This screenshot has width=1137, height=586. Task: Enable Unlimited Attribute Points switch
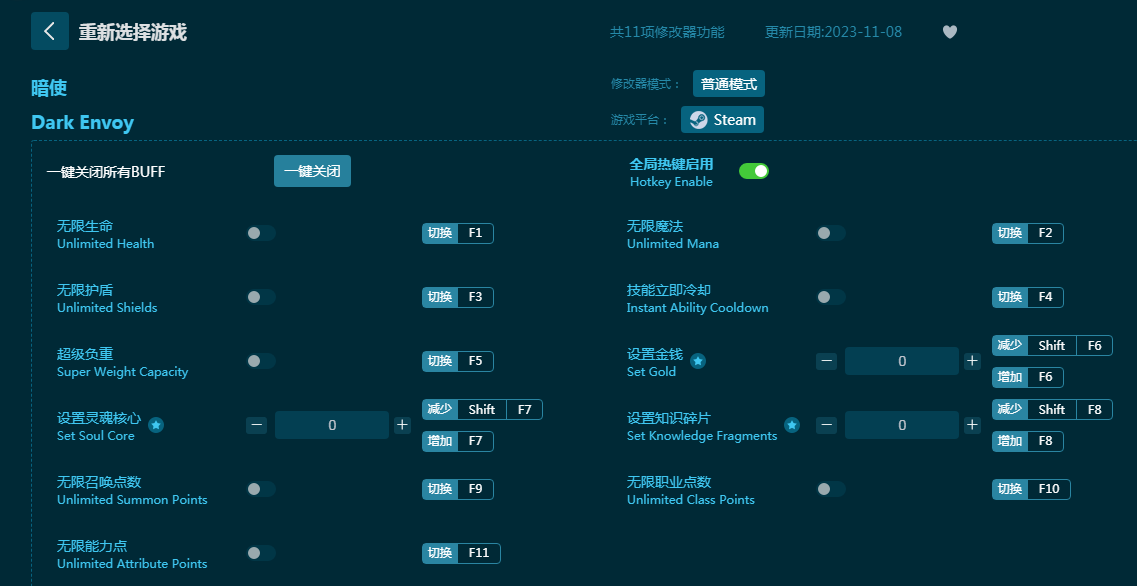[x=261, y=553]
